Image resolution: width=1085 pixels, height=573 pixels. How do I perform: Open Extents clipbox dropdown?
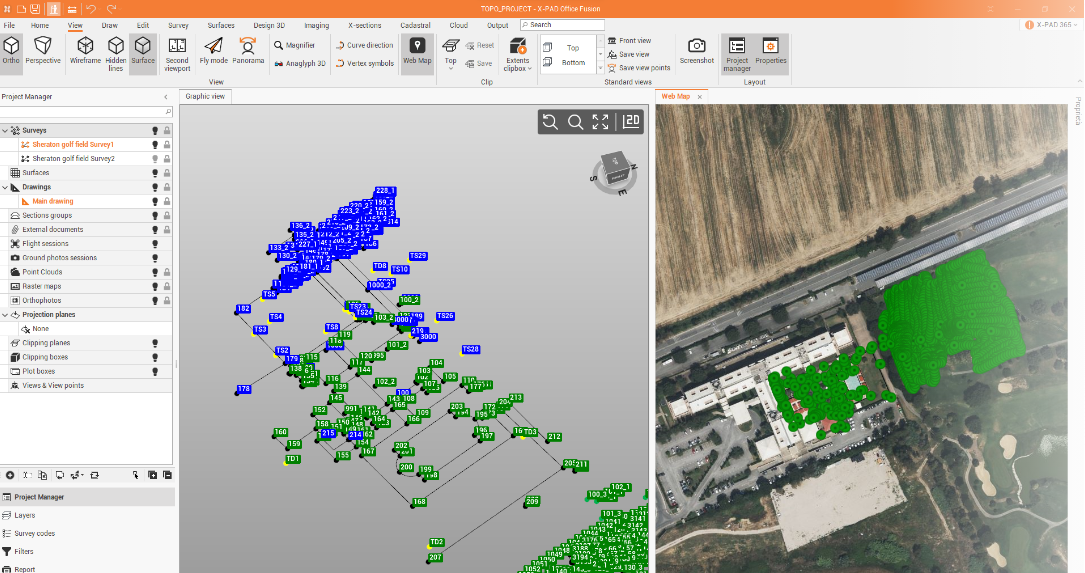(x=518, y=55)
